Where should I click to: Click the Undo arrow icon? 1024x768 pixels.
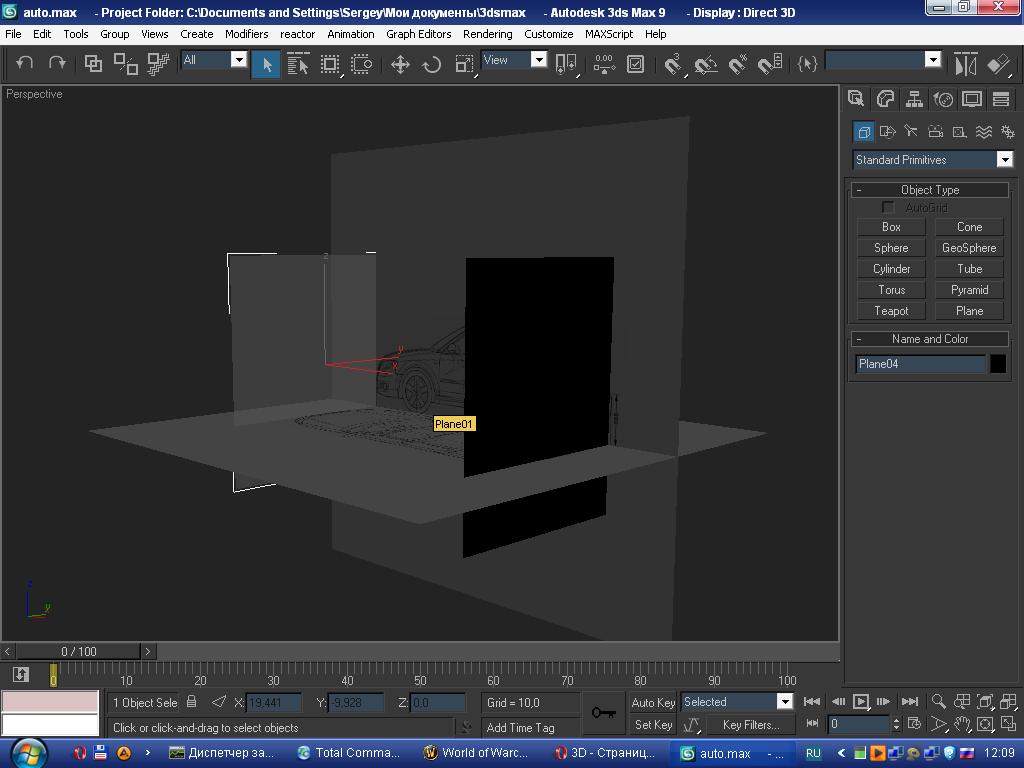pos(25,63)
